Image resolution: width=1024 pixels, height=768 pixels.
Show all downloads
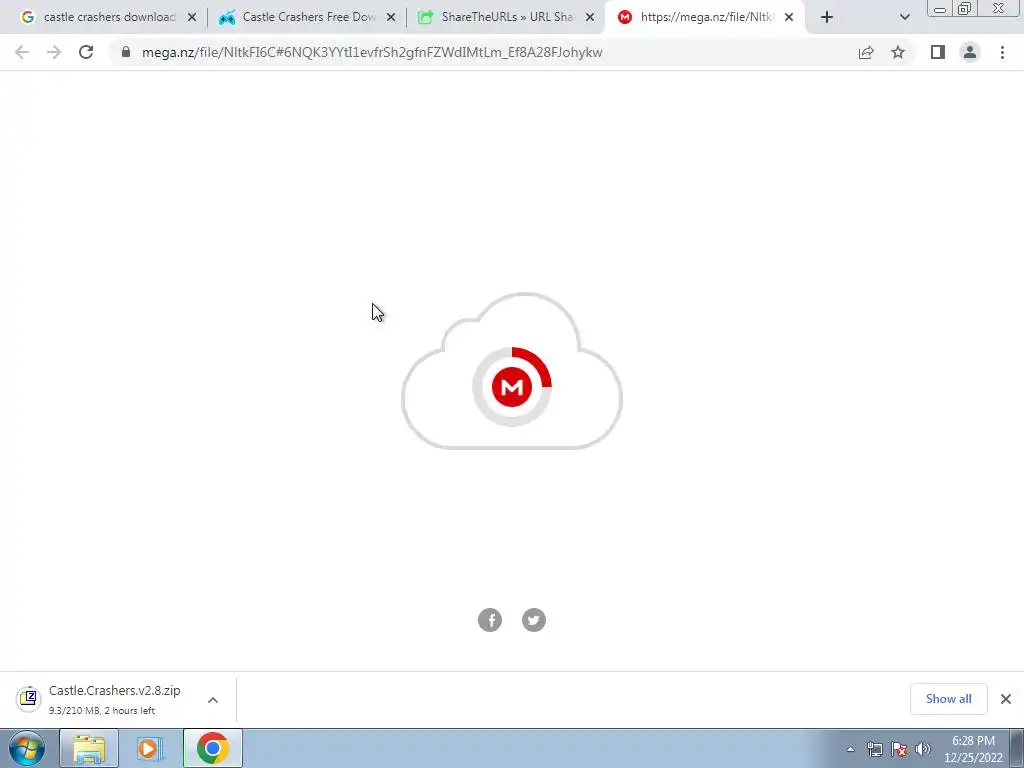click(948, 699)
